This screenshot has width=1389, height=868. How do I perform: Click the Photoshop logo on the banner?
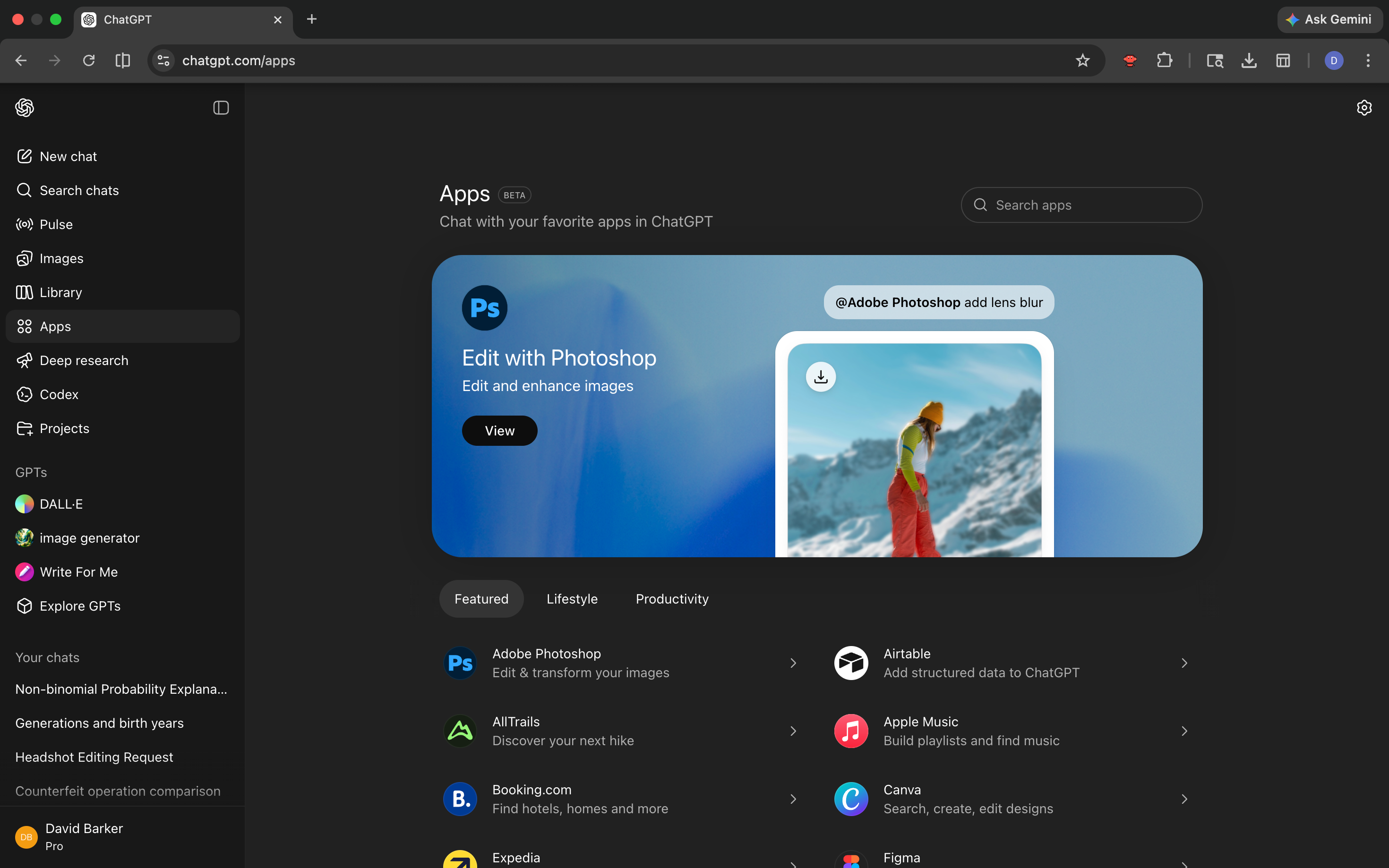[x=485, y=308]
